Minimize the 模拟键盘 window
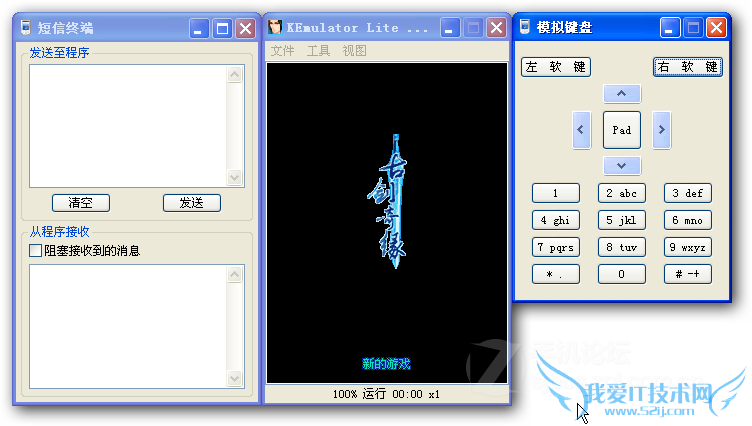Image resolution: width=752 pixels, height=426 pixels. (670, 27)
